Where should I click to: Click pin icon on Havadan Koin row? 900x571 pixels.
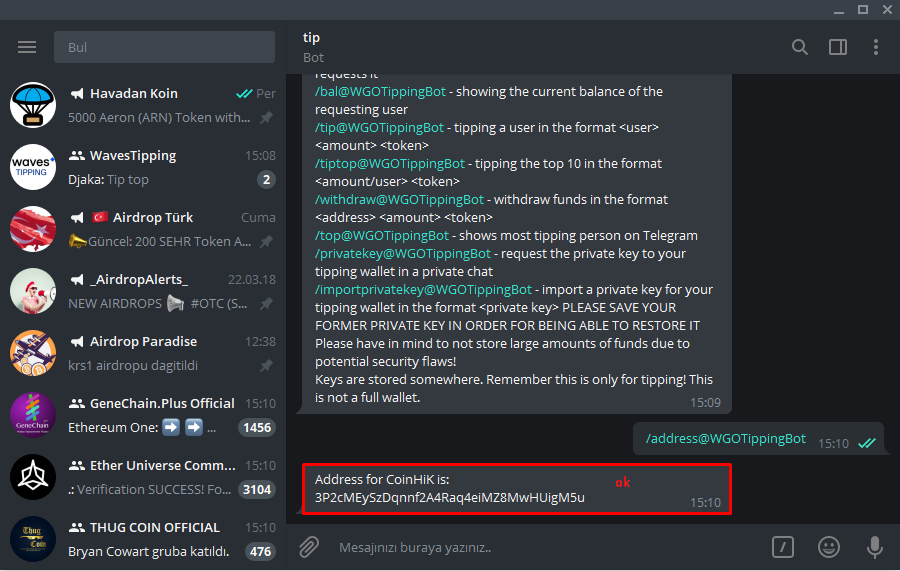[266, 118]
